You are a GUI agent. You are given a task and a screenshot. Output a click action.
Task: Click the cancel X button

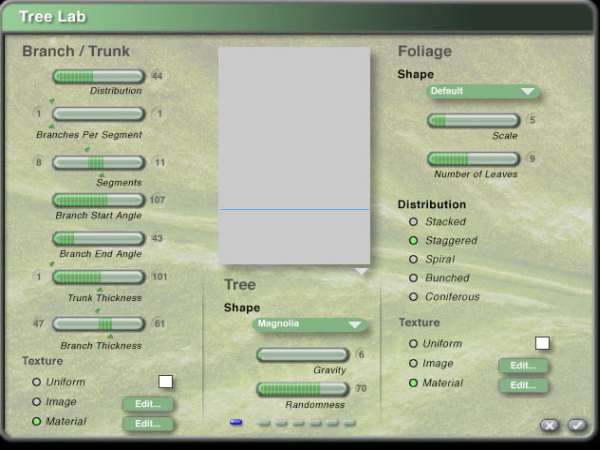click(x=549, y=425)
